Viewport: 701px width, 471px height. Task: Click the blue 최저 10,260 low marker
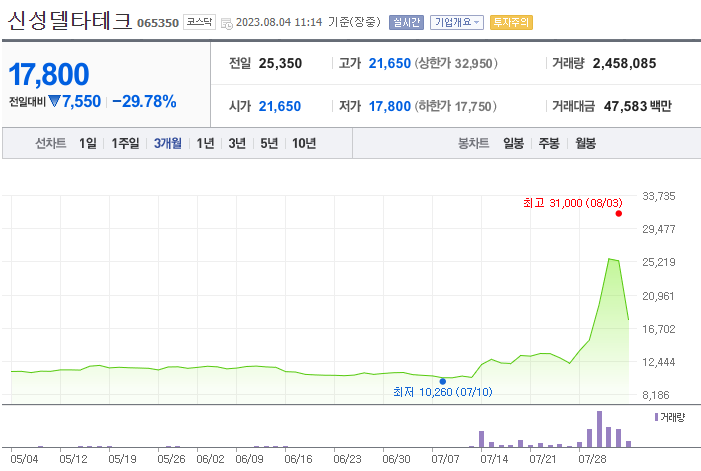coord(443,382)
